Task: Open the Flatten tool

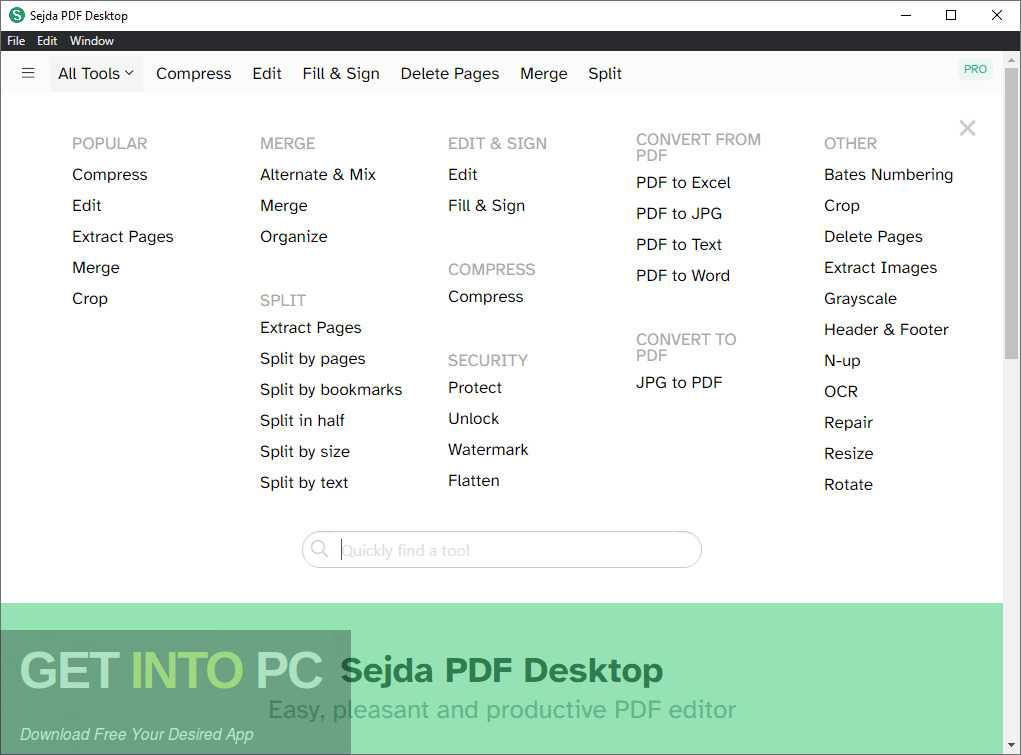Action: pyautogui.click(x=473, y=481)
